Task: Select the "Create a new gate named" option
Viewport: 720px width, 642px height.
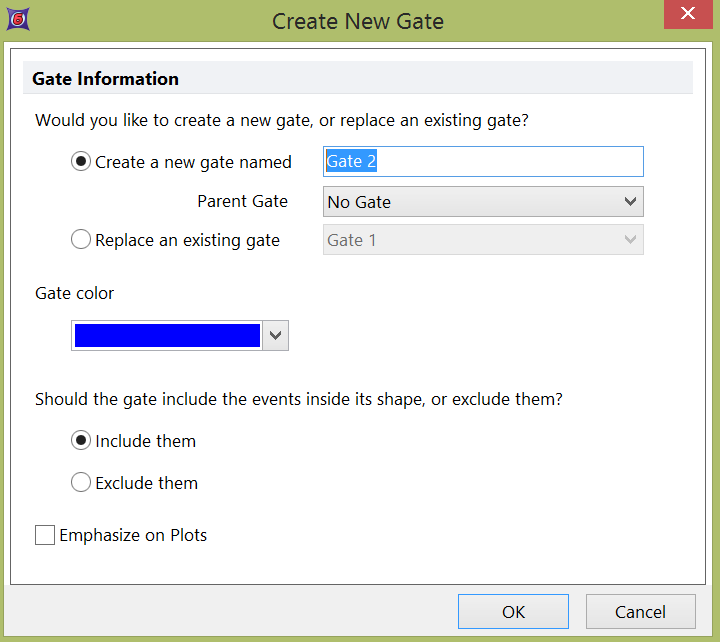Action: pos(82,162)
